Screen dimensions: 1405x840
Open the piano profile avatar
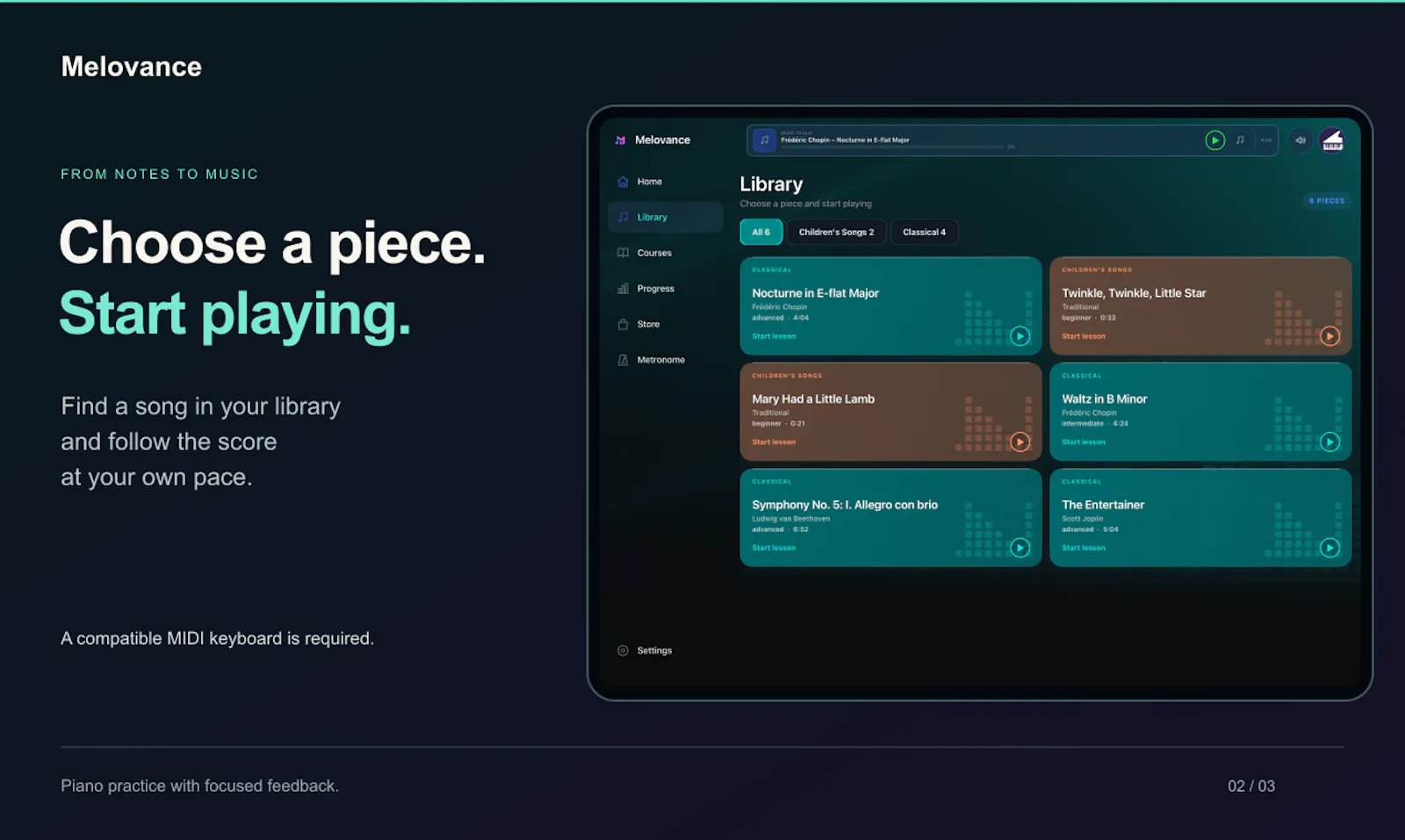pyautogui.click(x=1332, y=140)
